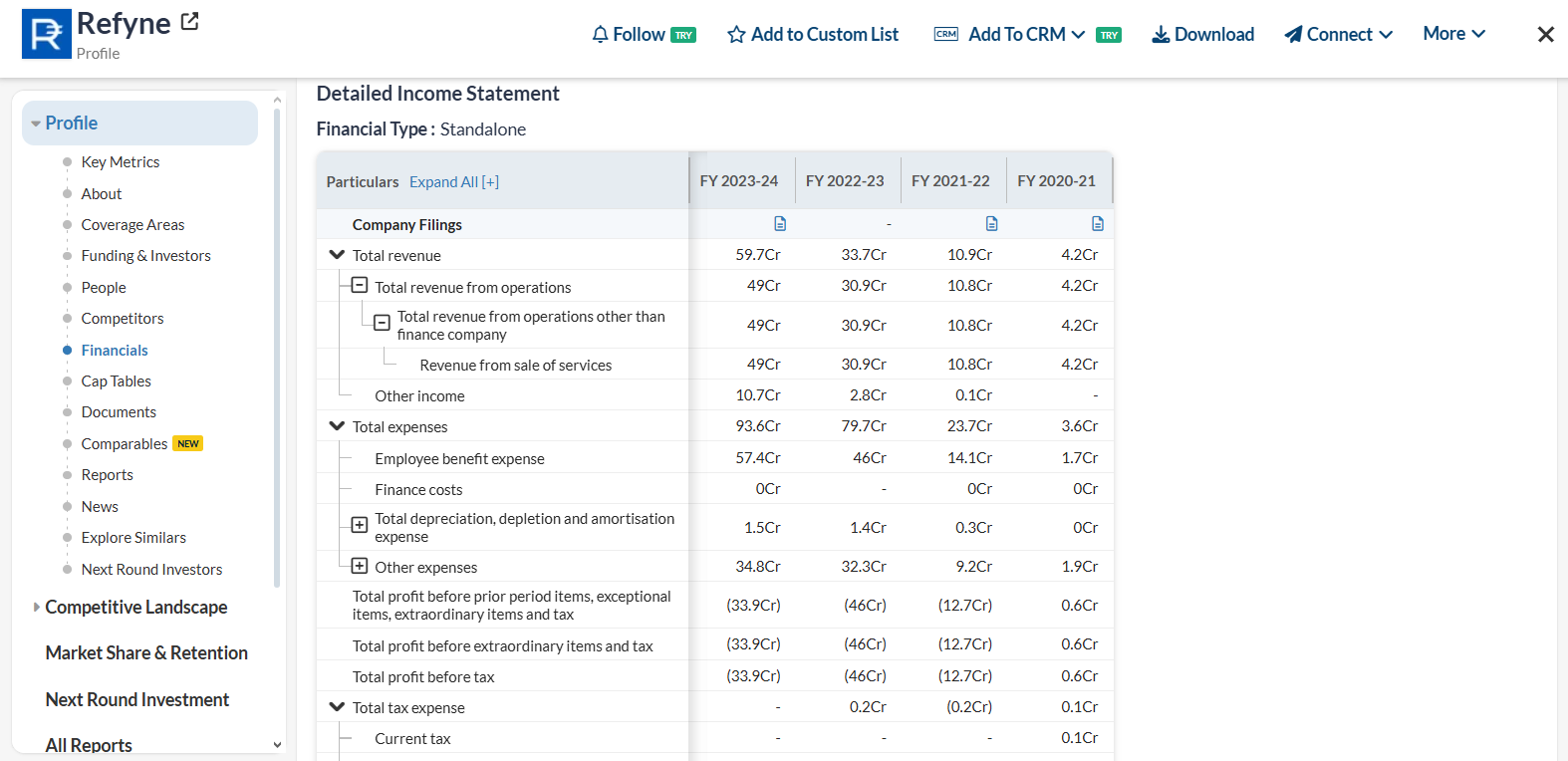
Task: Open Comparables in sidebar
Action: click(125, 444)
